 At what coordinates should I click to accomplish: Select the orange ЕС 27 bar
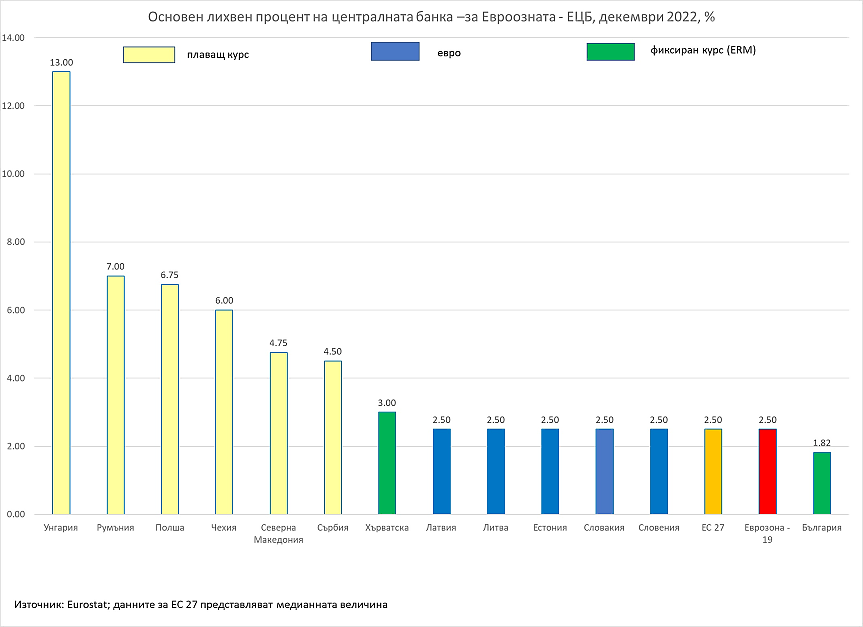pos(712,471)
